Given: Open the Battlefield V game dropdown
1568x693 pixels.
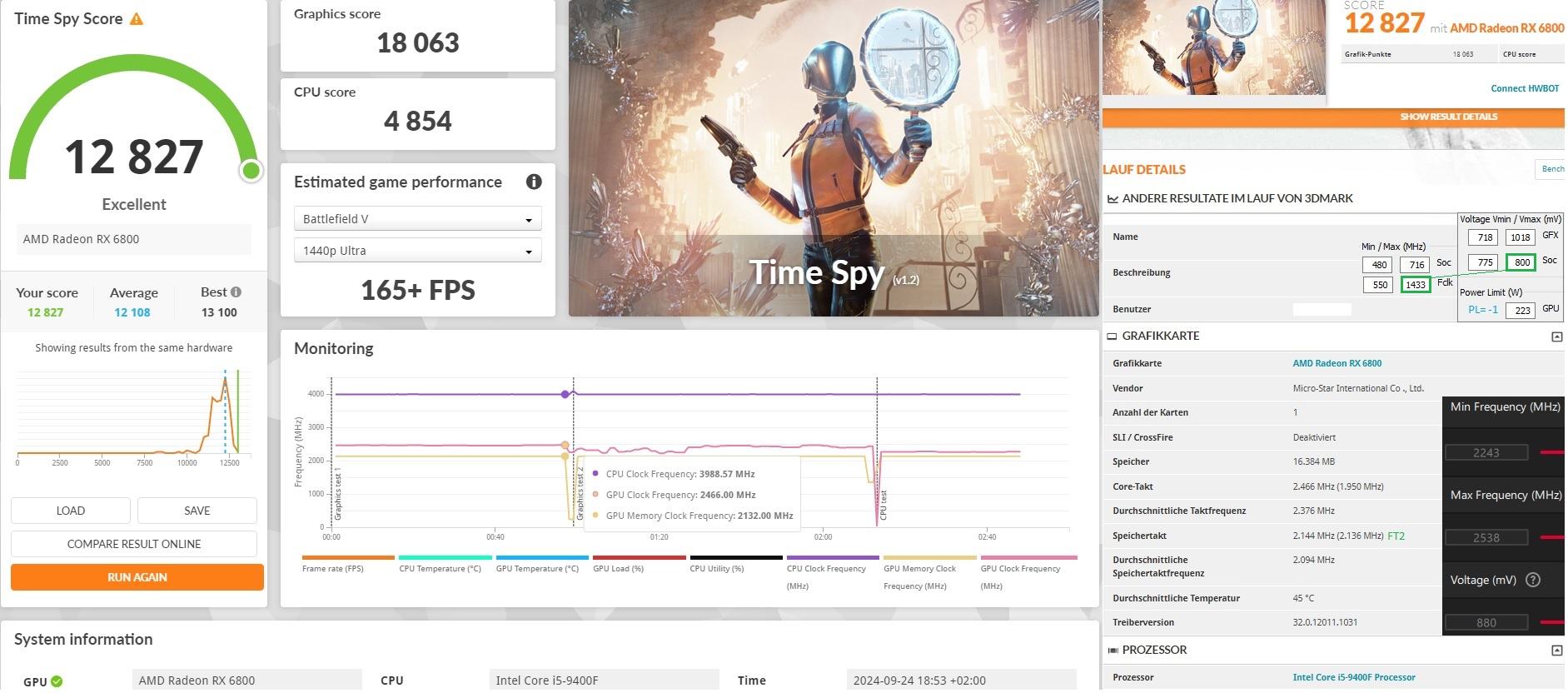Looking at the screenshot, I should [417, 219].
